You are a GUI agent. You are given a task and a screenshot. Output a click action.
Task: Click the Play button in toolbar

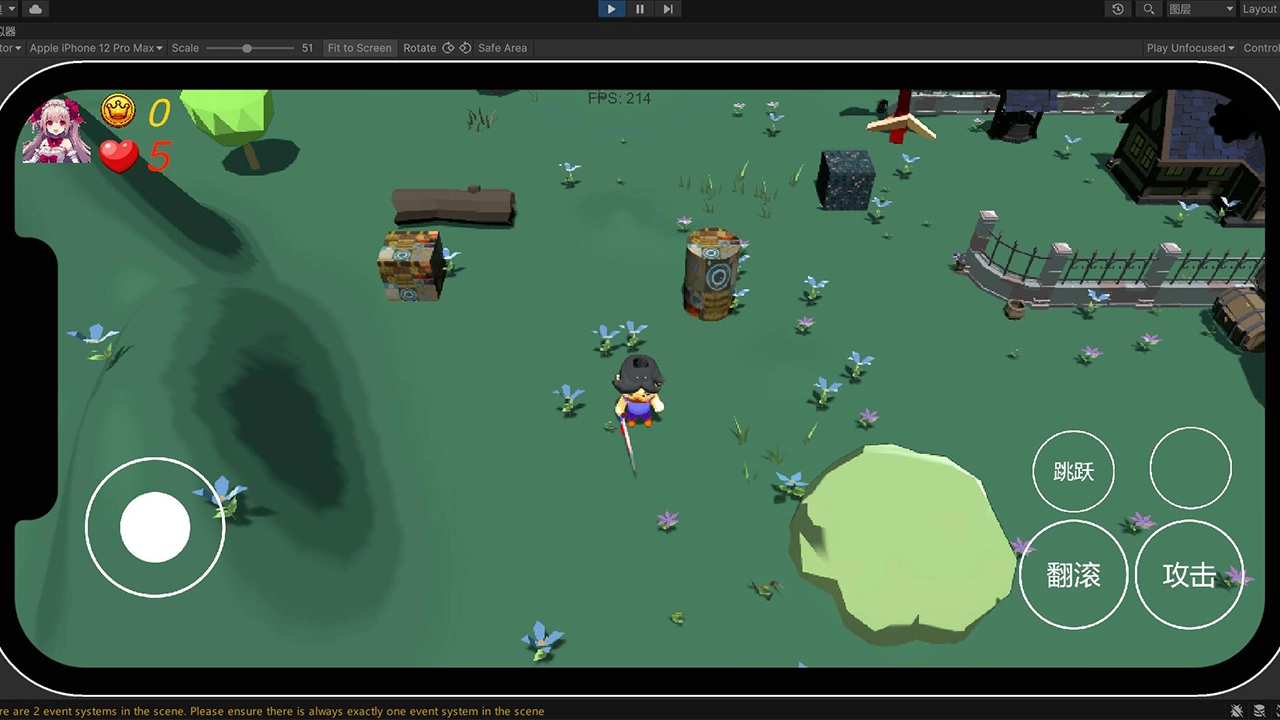(611, 9)
